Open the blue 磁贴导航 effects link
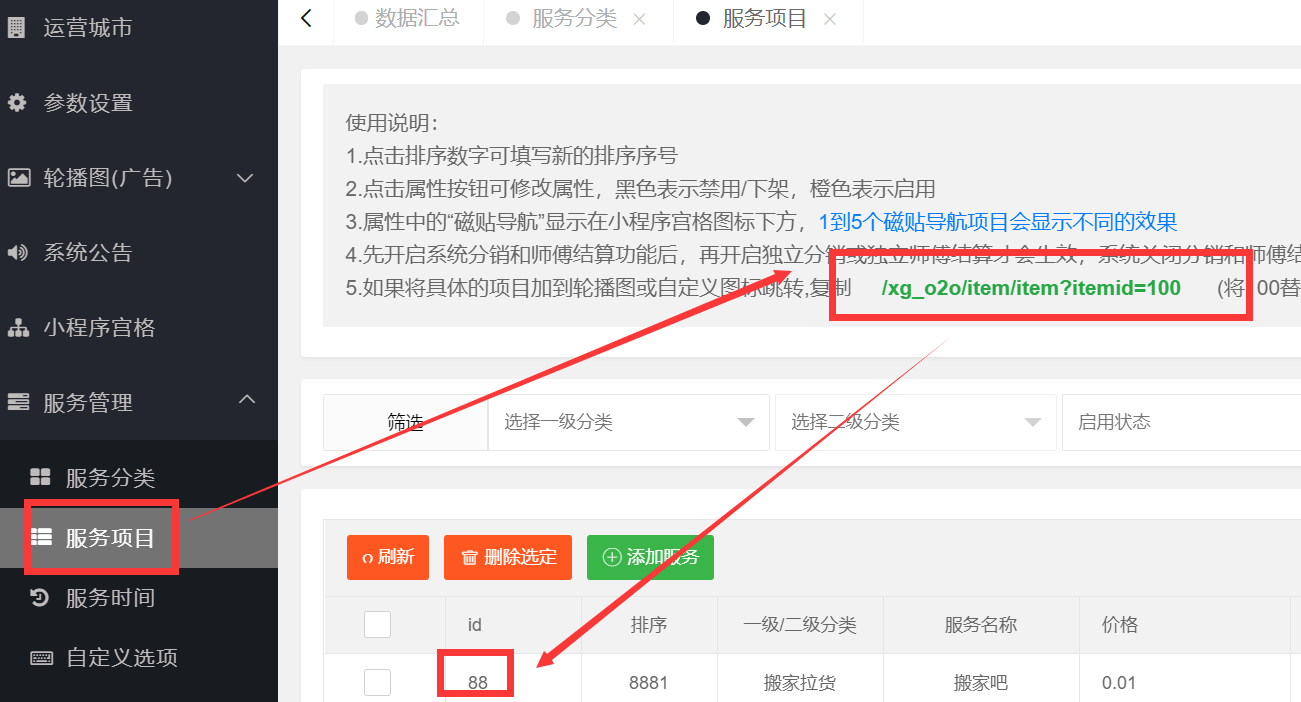The image size is (1301, 702). tap(998, 221)
